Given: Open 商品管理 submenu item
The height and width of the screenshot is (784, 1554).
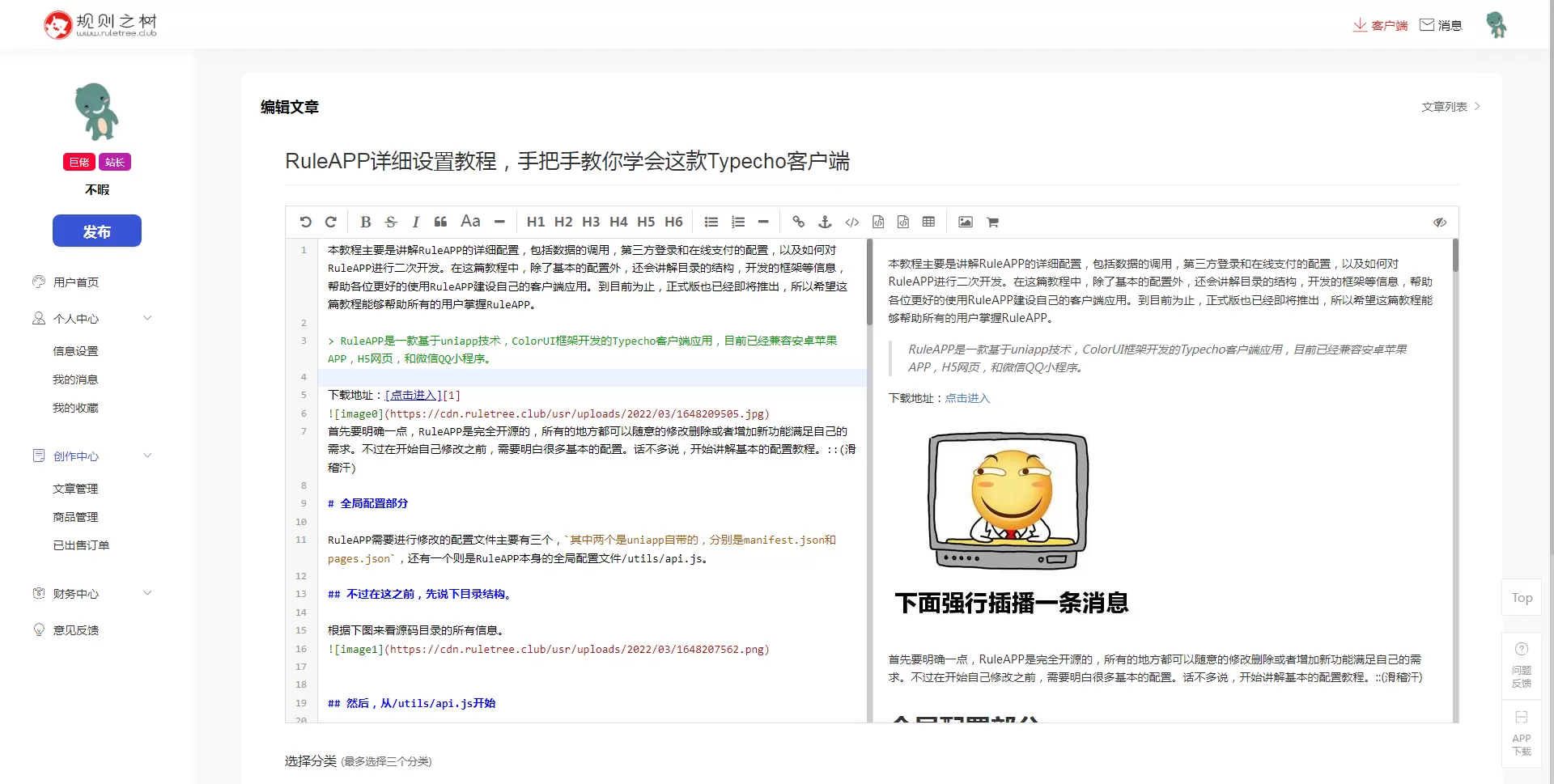Looking at the screenshot, I should (75, 517).
